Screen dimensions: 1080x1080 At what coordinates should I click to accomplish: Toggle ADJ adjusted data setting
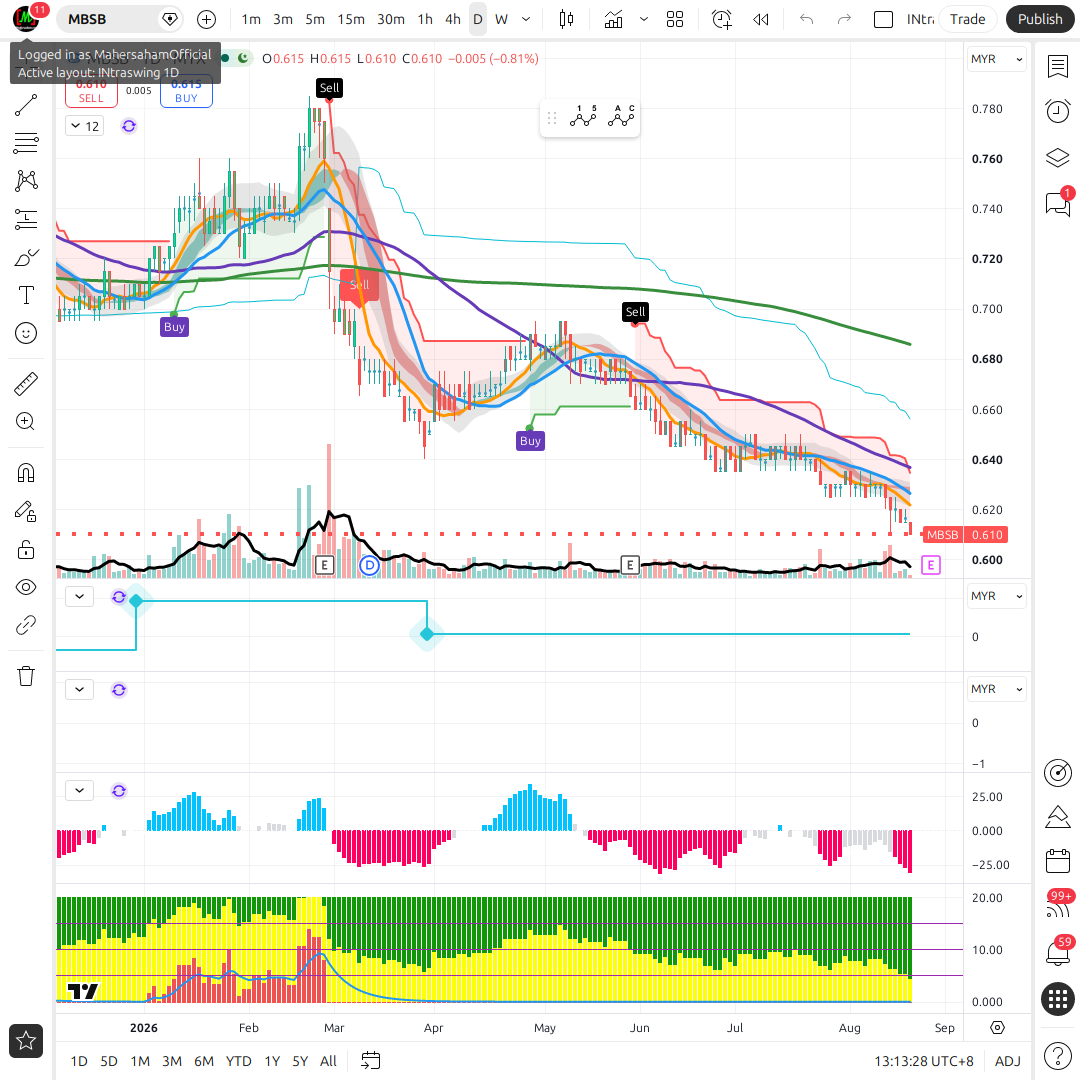tap(1007, 1061)
